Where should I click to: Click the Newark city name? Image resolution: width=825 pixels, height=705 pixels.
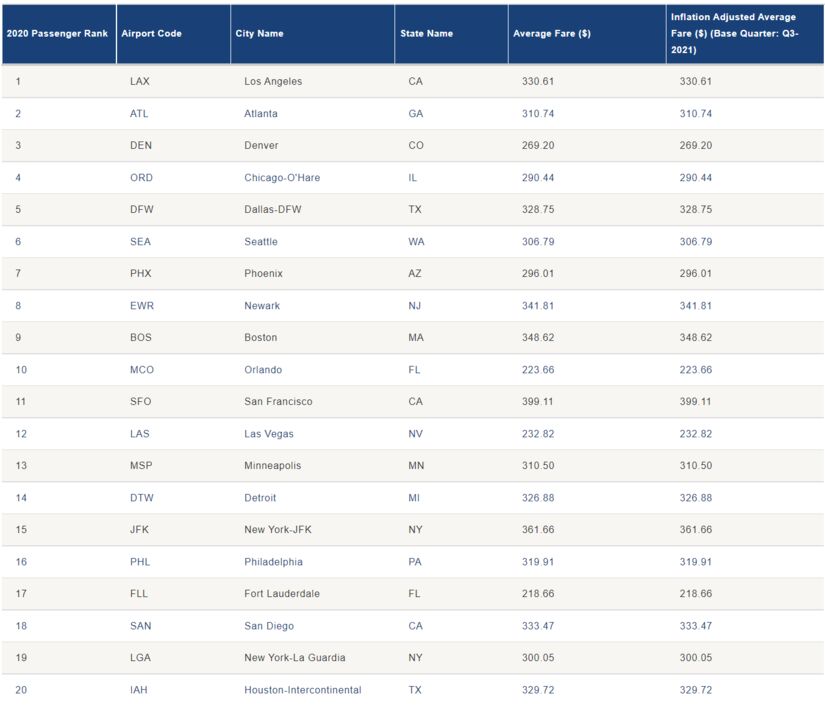262,305
